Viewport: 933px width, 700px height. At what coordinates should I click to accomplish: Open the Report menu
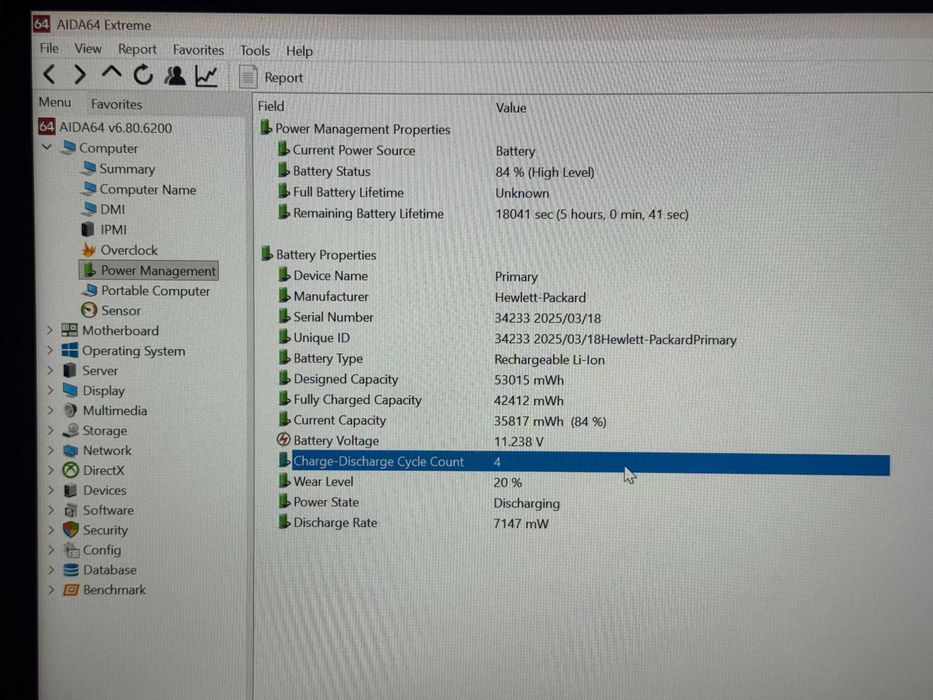[137, 49]
